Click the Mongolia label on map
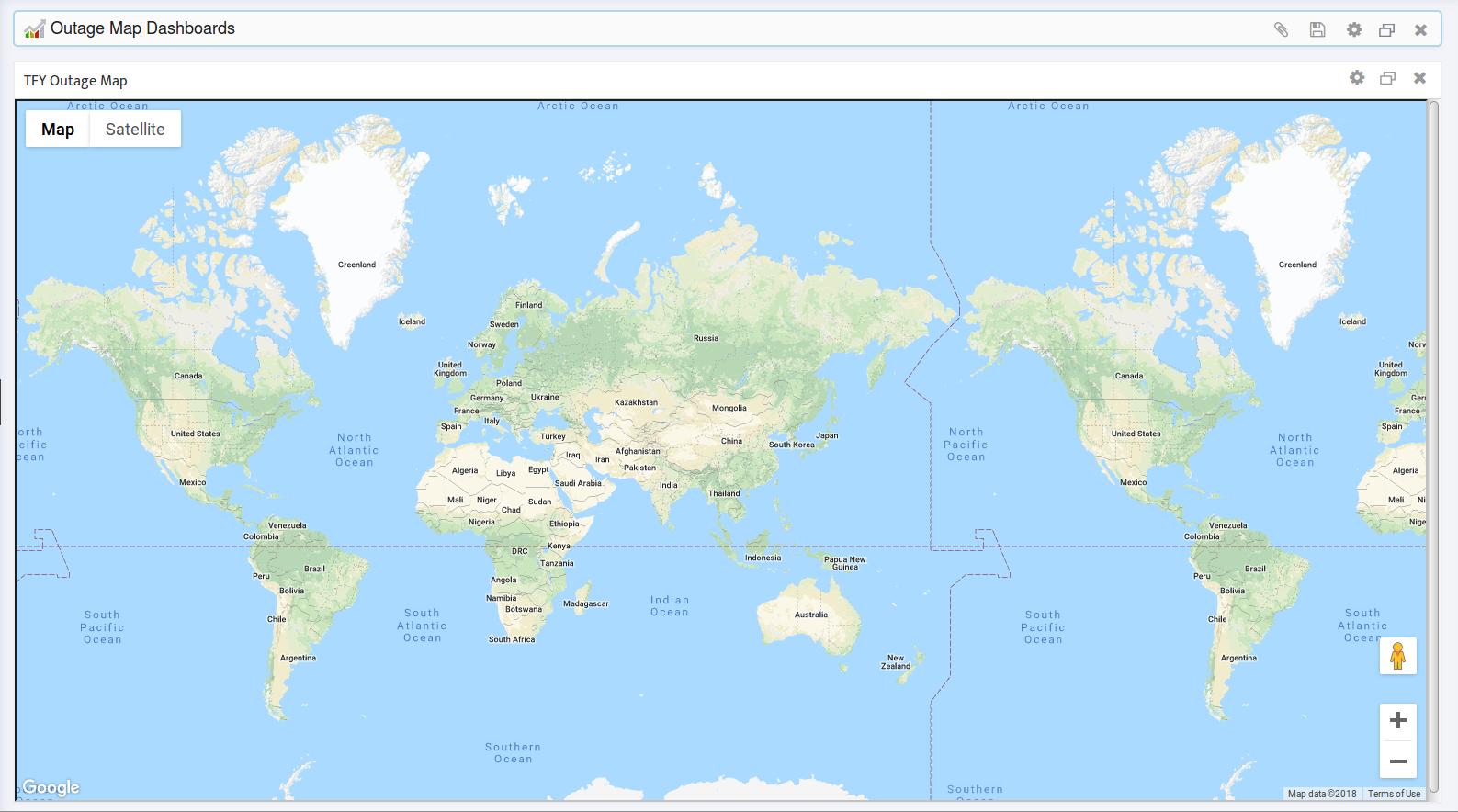 (x=729, y=408)
